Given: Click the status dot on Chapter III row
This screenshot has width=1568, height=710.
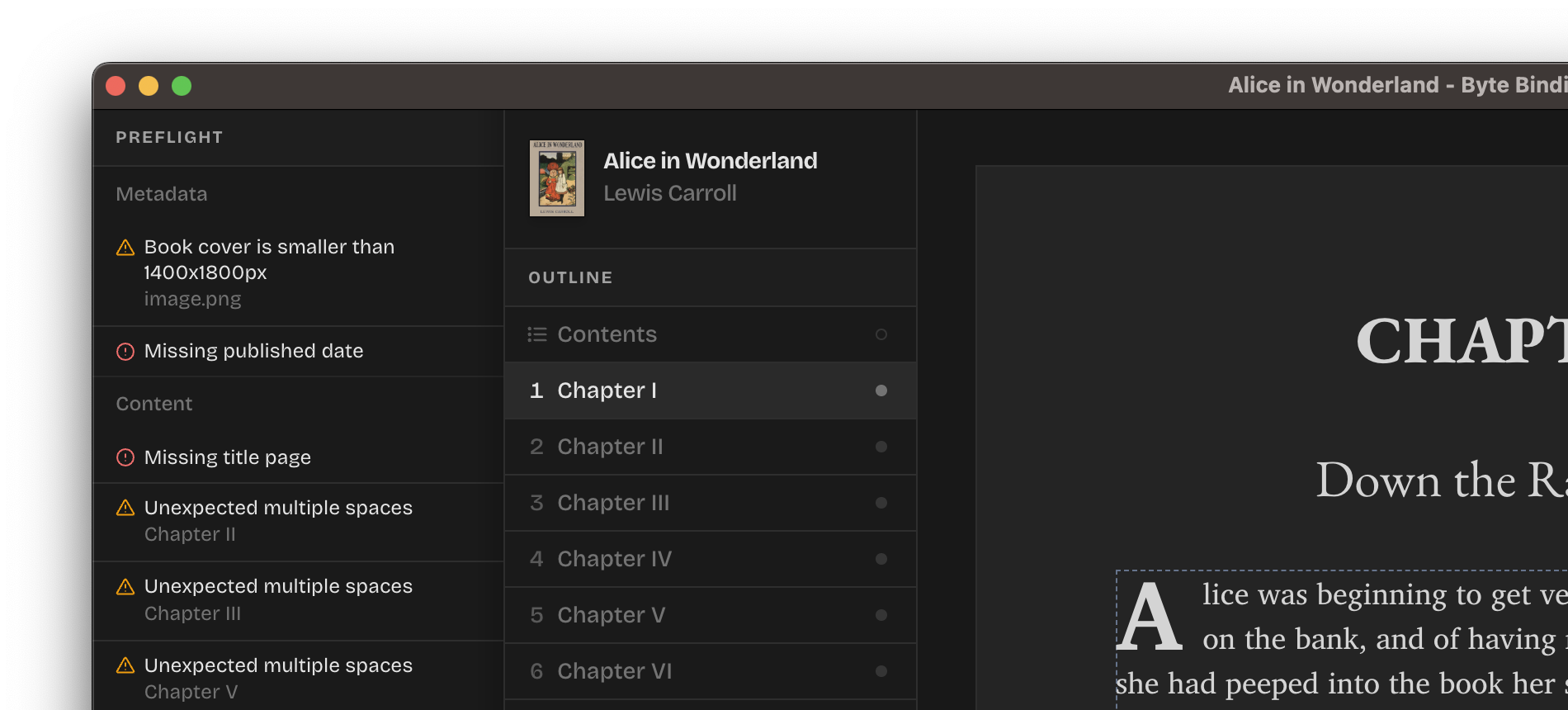Looking at the screenshot, I should coord(881,503).
